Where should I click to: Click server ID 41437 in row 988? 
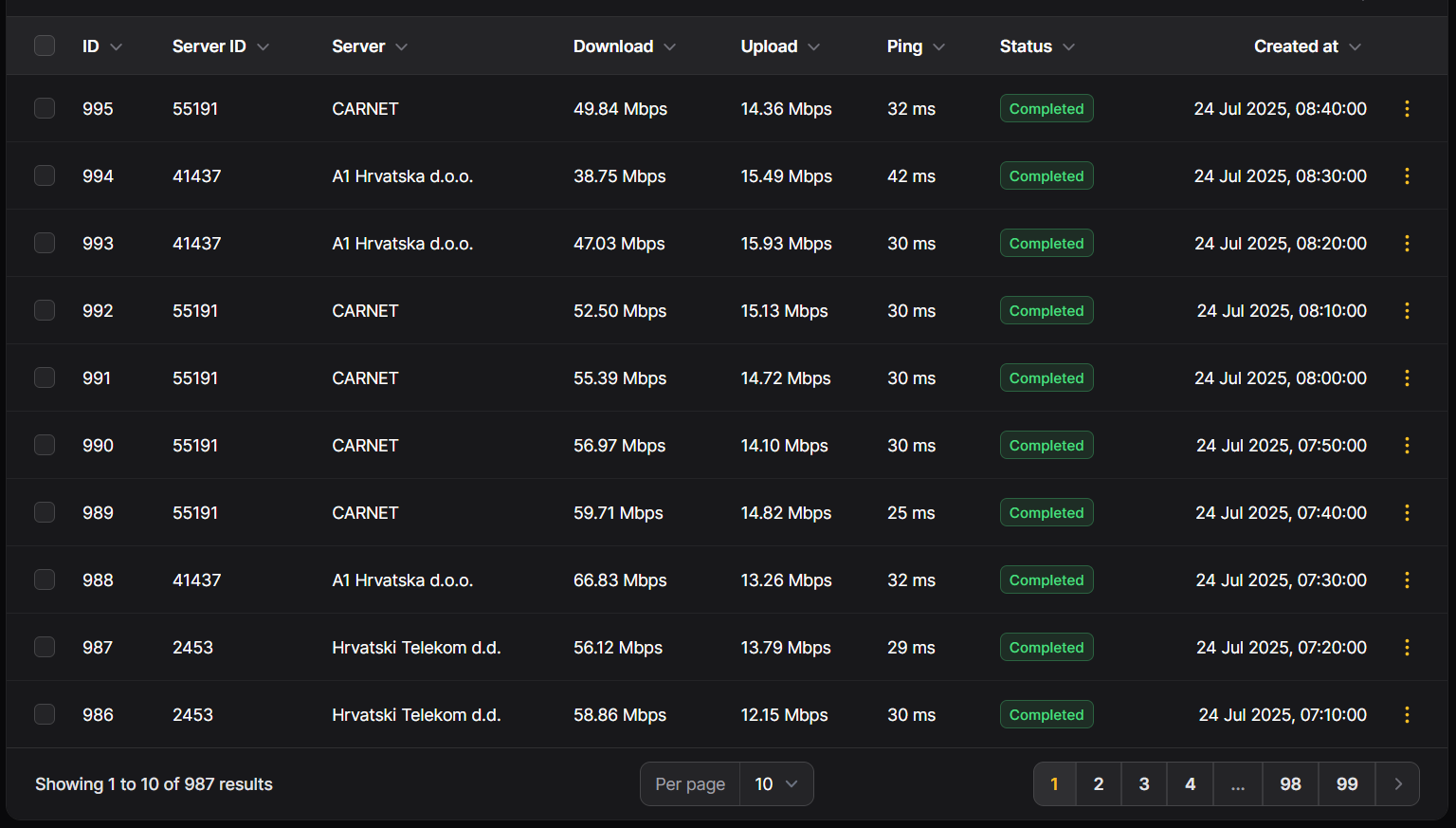pyautogui.click(x=196, y=580)
